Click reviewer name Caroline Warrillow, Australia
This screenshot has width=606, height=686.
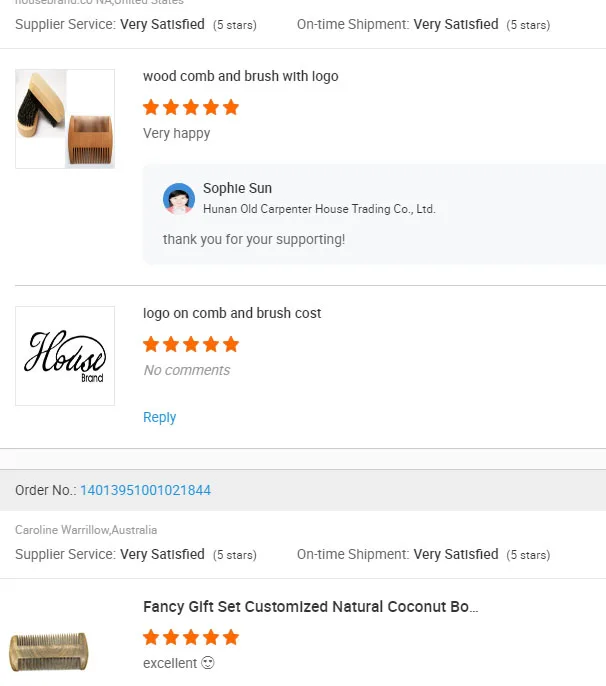tap(86, 530)
